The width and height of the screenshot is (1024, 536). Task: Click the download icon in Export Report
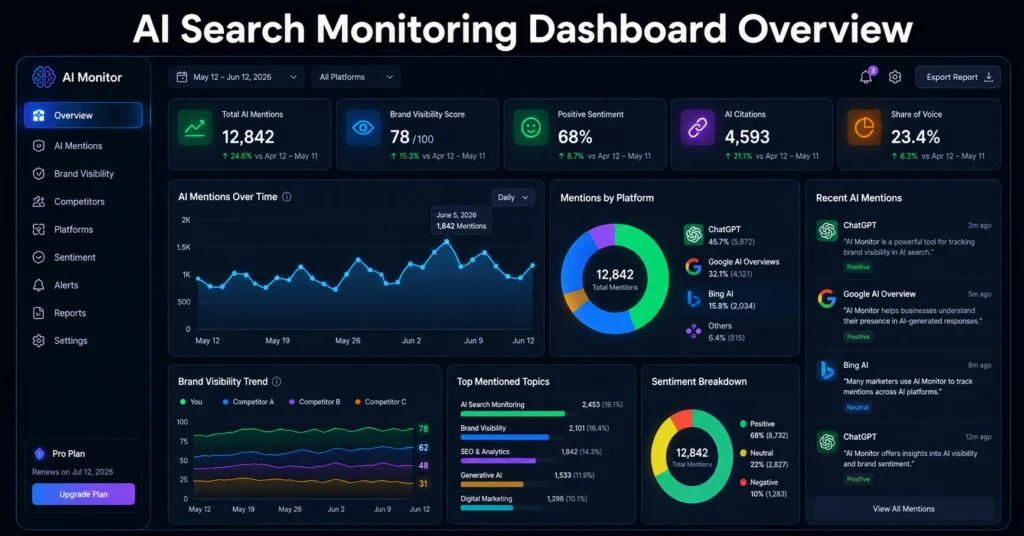[989, 77]
